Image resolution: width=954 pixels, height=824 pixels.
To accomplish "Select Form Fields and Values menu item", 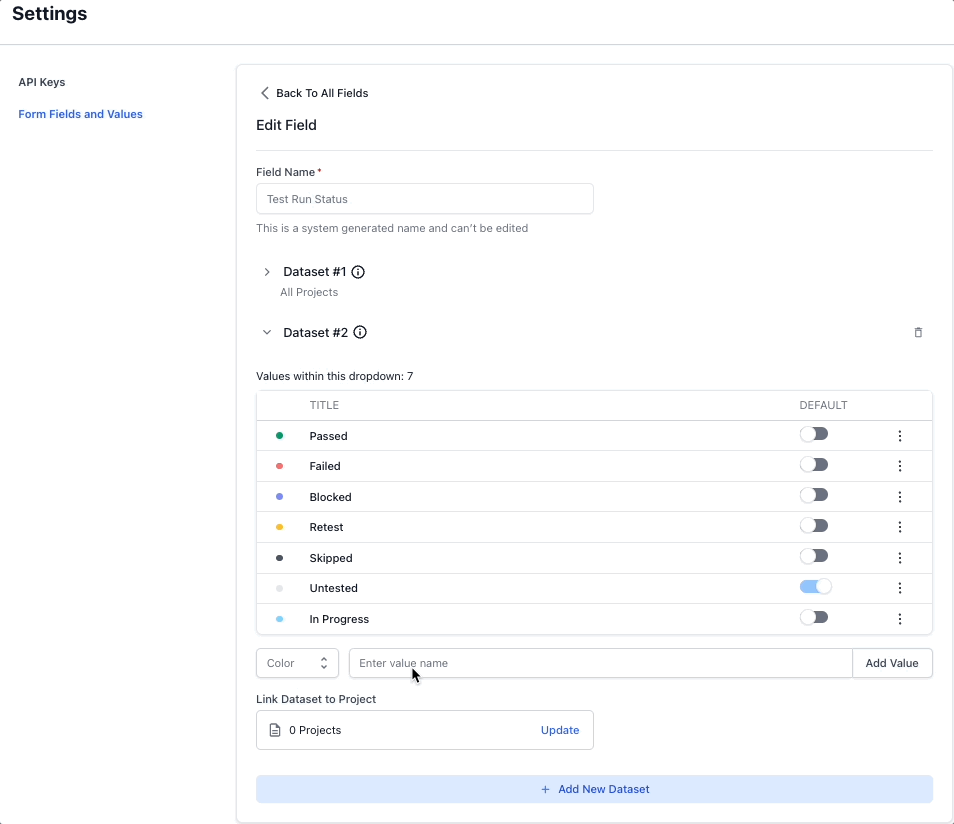I will 80,114.
